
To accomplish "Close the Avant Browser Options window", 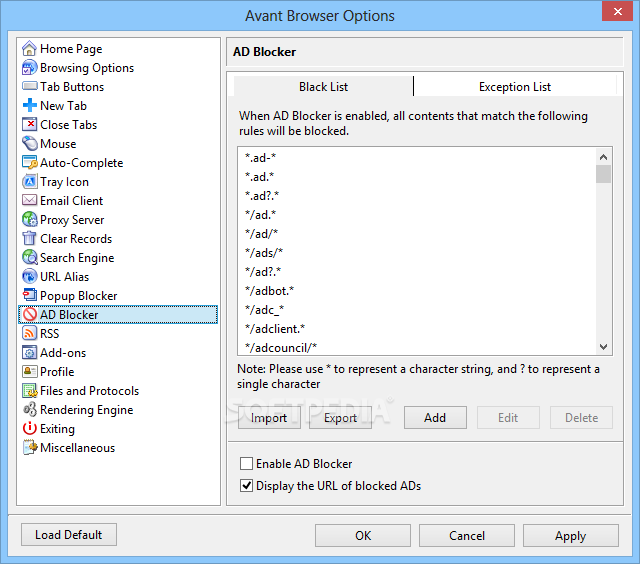I will 618,11.
